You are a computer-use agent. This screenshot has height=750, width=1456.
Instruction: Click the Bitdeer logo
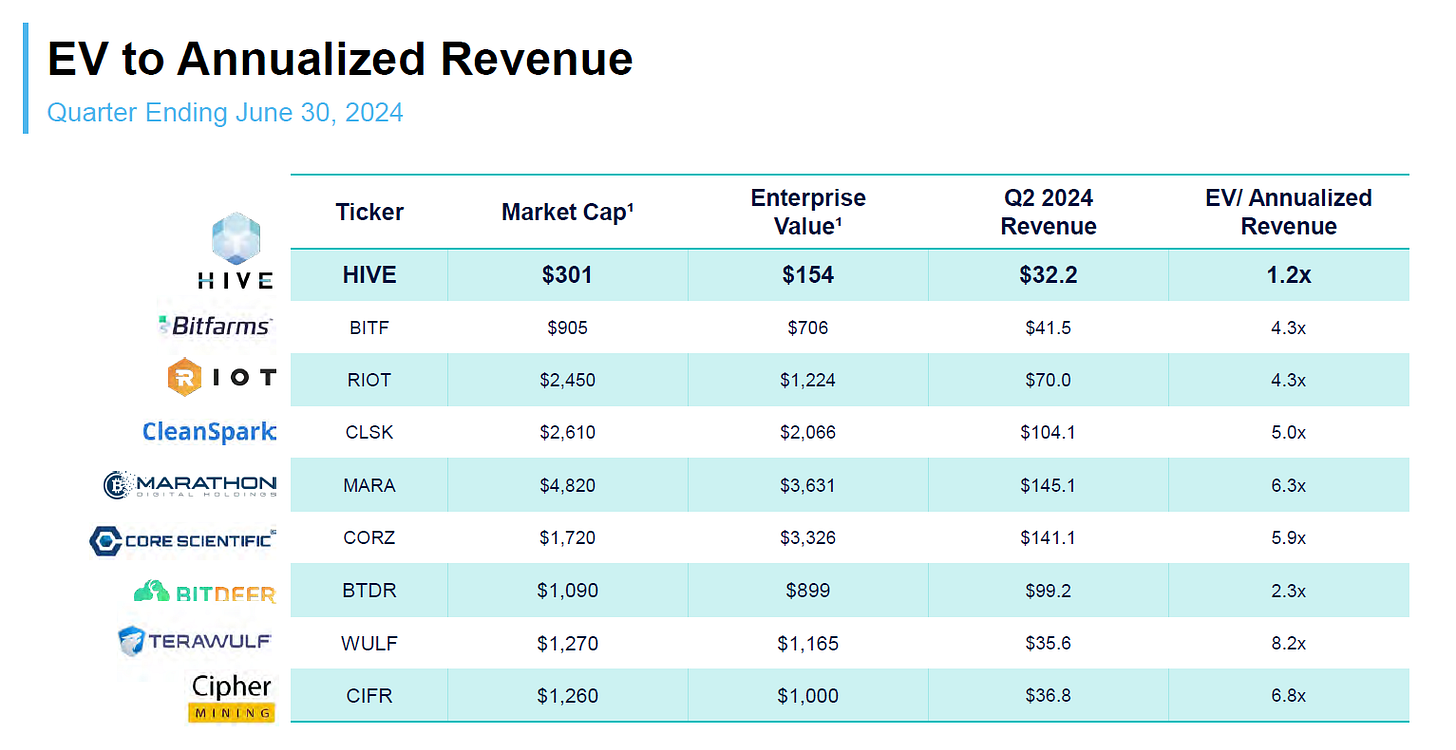[204, 592]
